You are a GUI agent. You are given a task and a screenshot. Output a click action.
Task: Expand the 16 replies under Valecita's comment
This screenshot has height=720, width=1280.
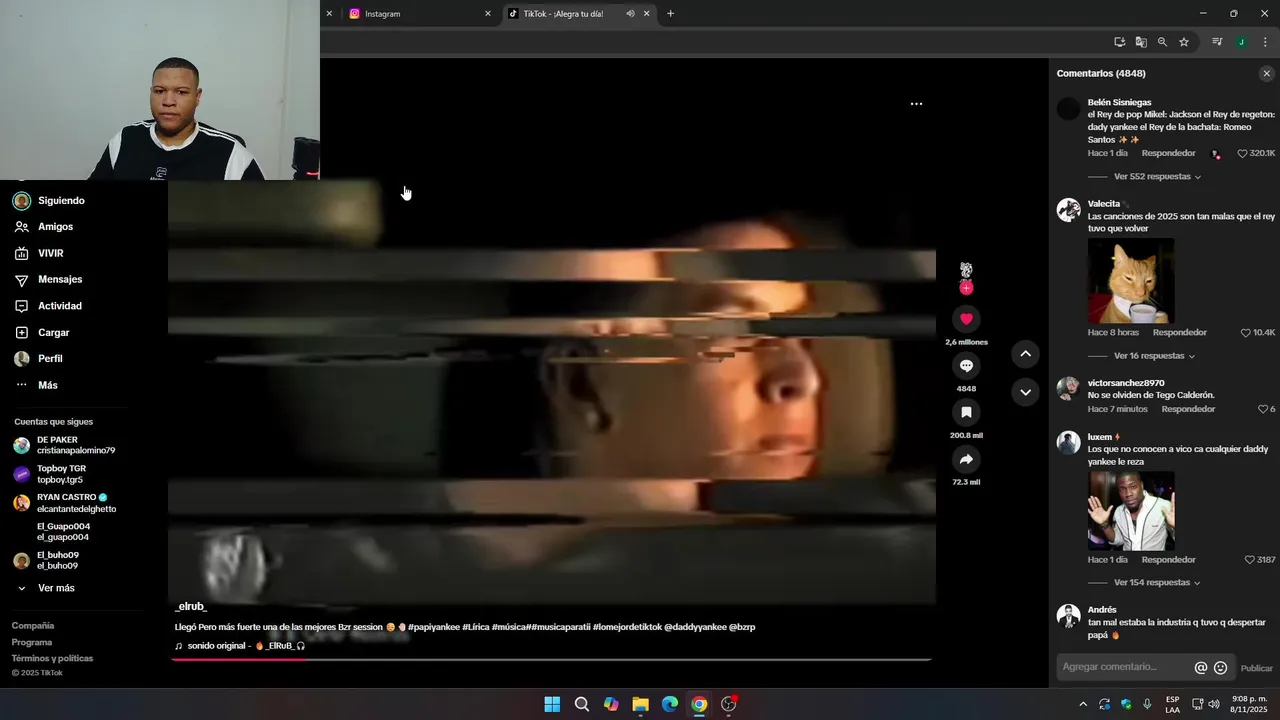click(x=1154, y=356)
